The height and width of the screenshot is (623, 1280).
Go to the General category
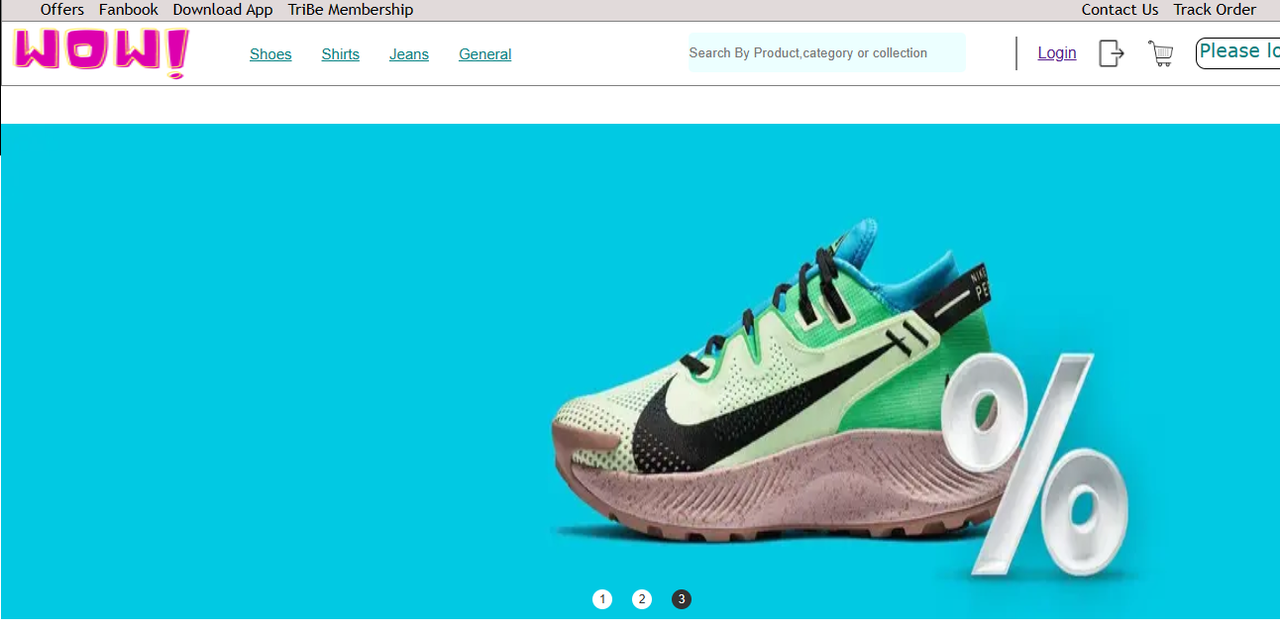coord(485,54)
